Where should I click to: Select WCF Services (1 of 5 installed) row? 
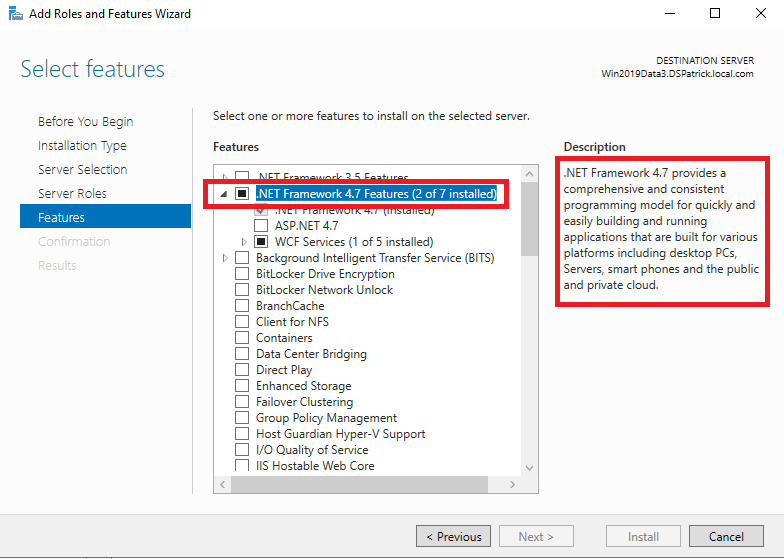(354, 242)
